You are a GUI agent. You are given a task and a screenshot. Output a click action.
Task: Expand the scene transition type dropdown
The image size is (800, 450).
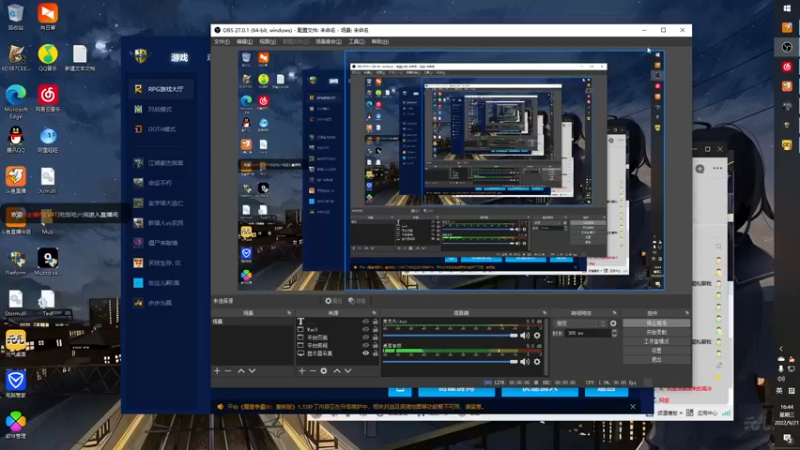(578, 323)
